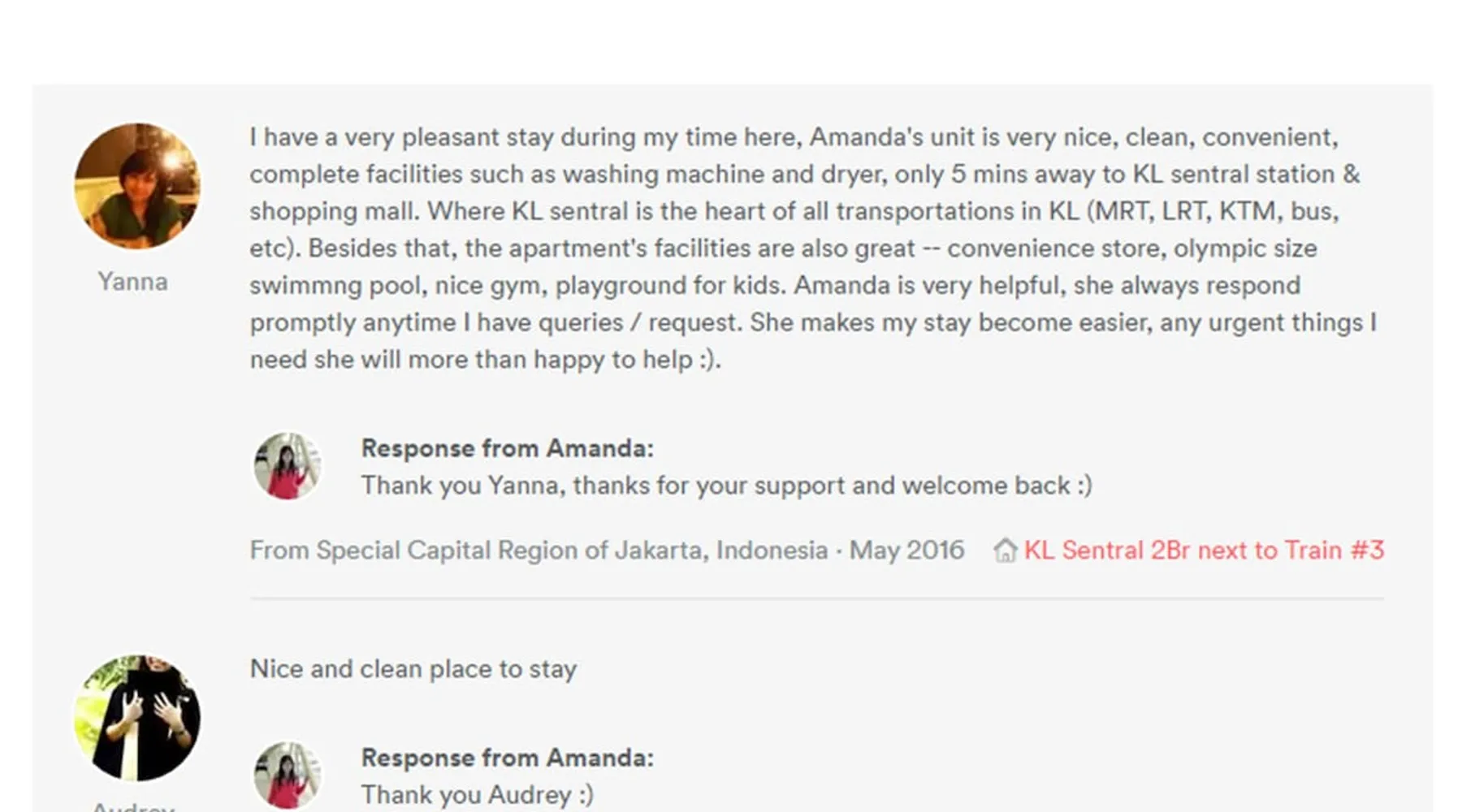Screen dimensions: 1462x812
Task: Click Amanda's avatar beside the reply to Yanna
Action: 287,466
